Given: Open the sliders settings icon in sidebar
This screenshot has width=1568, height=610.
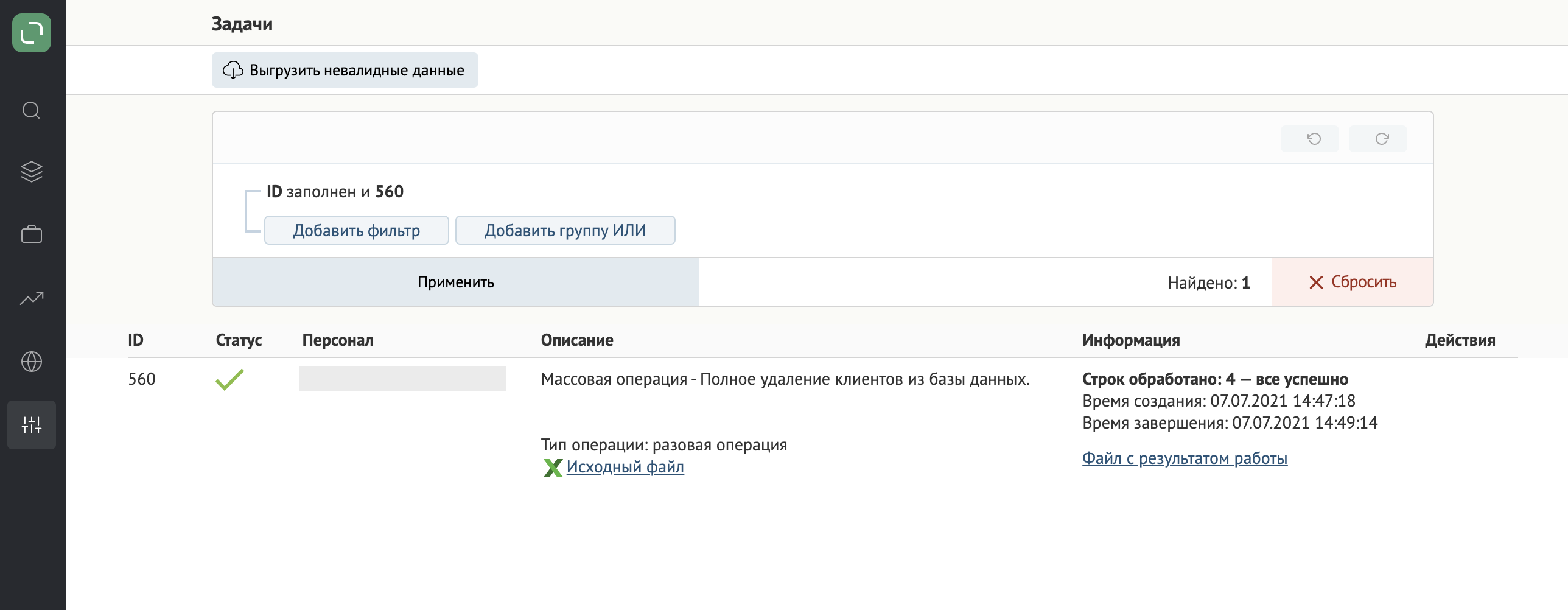Looking at the screenshot, I should [x=32, y=425].
